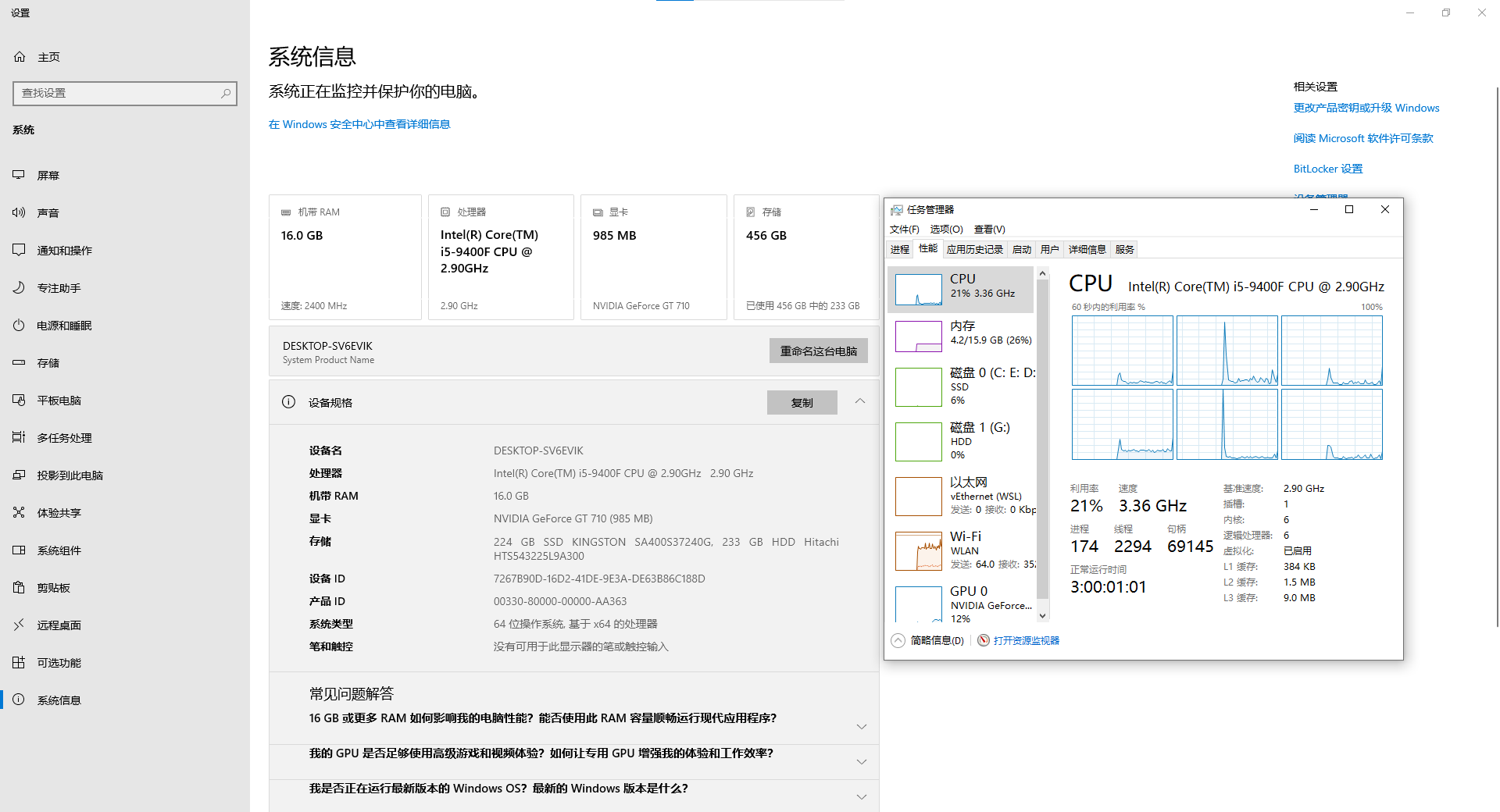Switch to the 进程 tab in Task Manager
This screenshot has height=812, width=1500.
pyautogui.click(x=899, y=249)
